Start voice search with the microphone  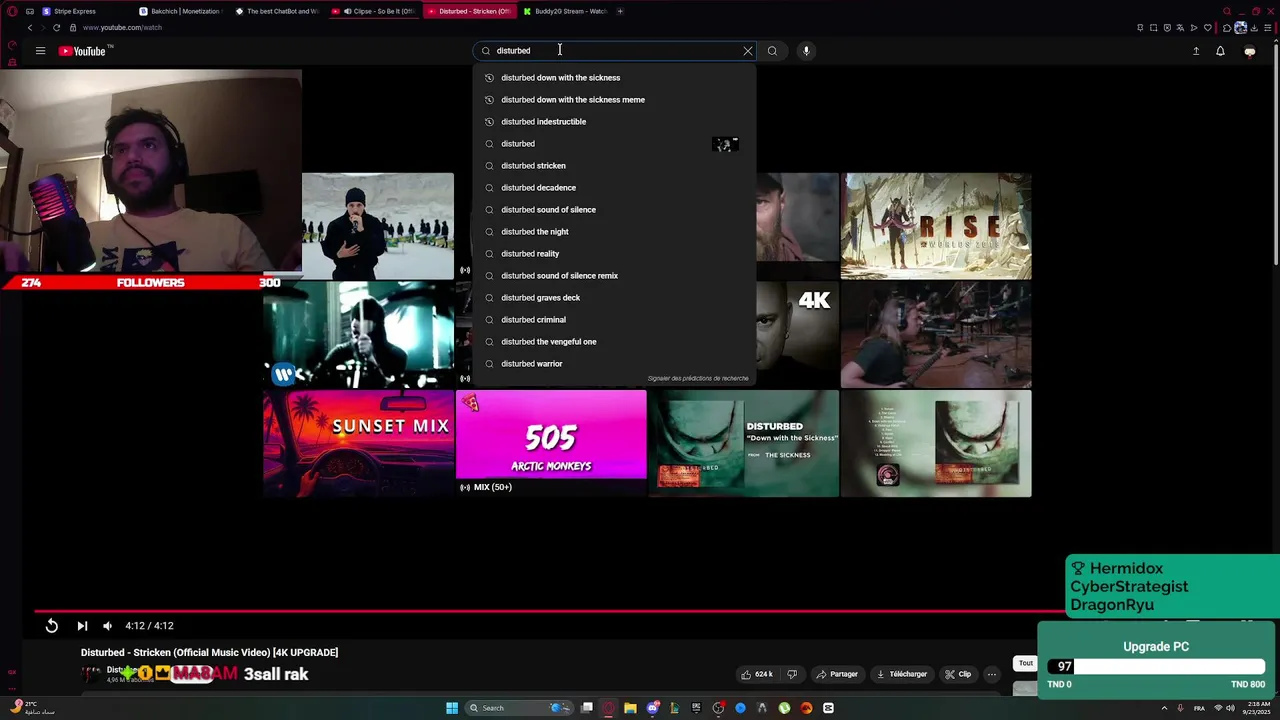point(806,51)
